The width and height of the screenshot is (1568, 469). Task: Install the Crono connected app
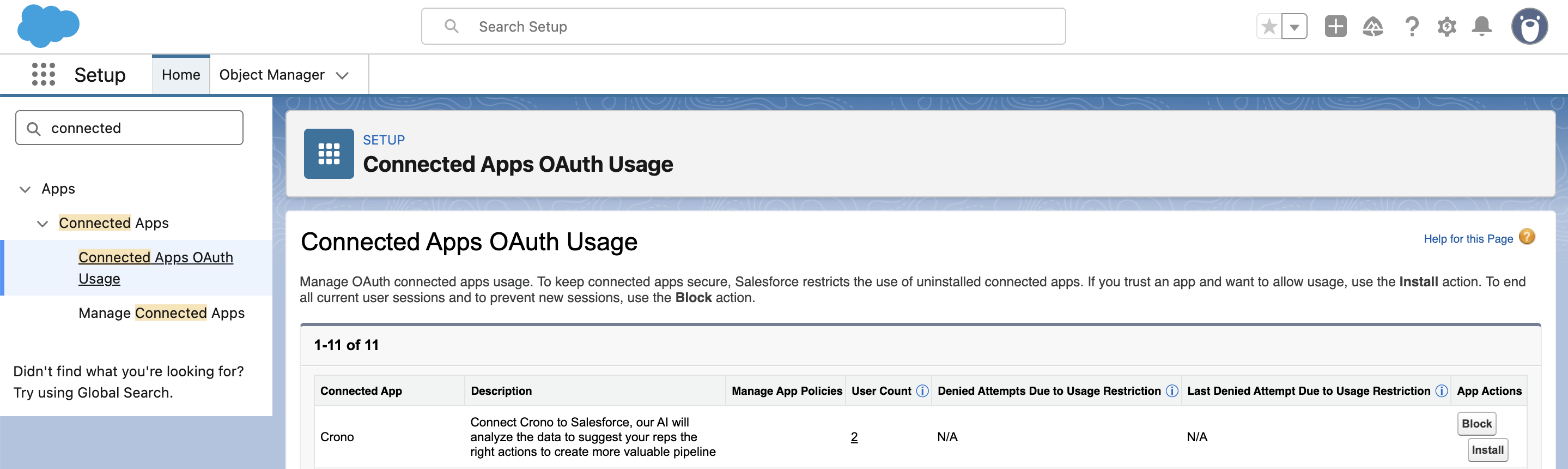pos(1488,450)
